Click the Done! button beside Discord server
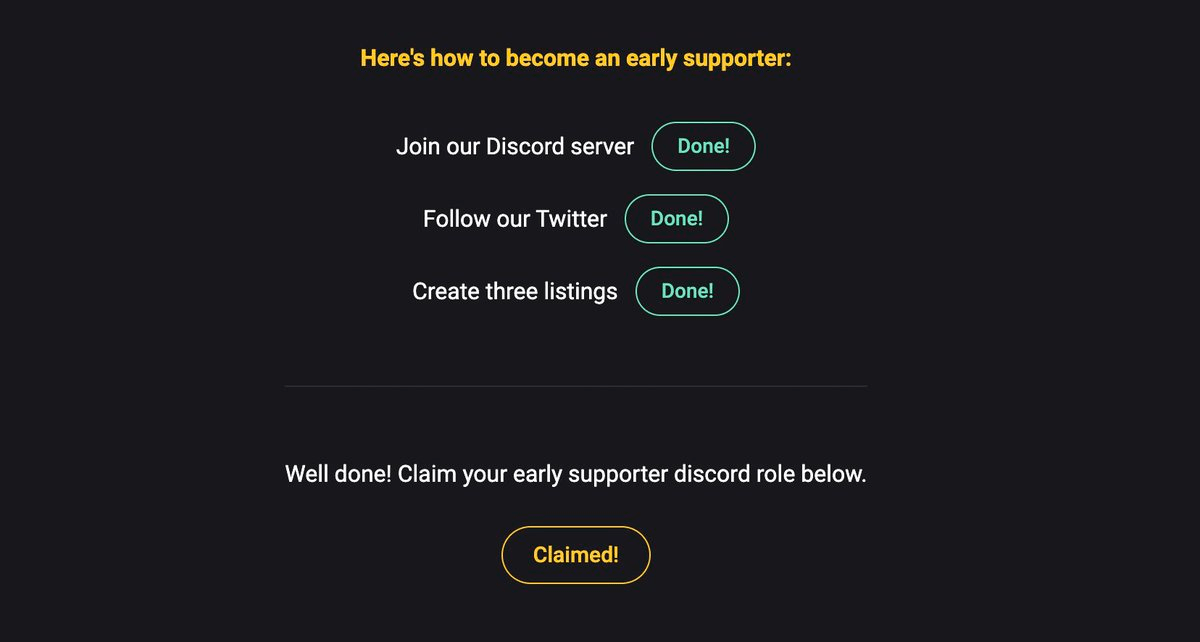 click(703, 146)
